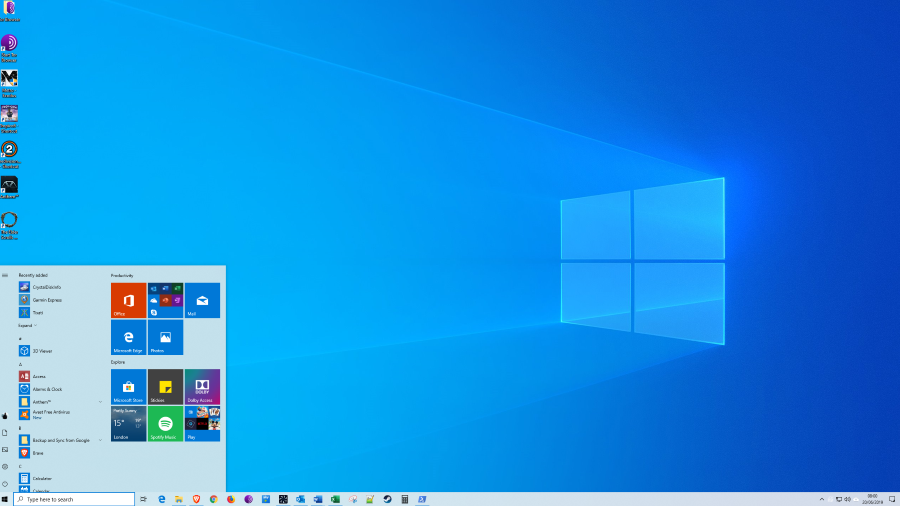Open the taskbar clock and date

872,499
